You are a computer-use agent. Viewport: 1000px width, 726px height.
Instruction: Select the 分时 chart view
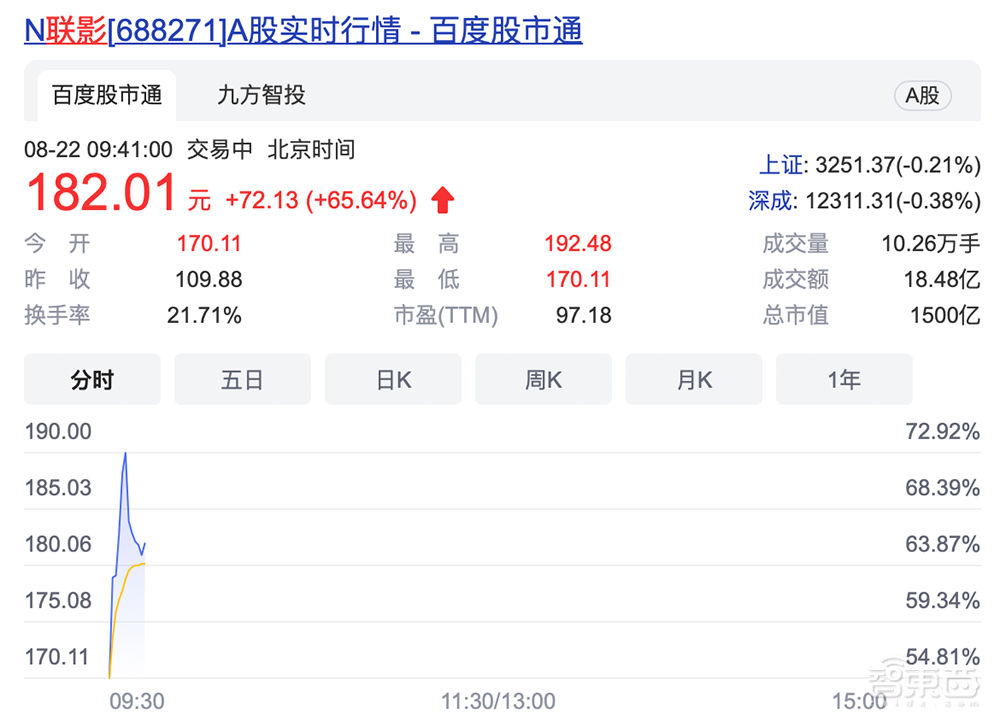[x=92, y=380]
